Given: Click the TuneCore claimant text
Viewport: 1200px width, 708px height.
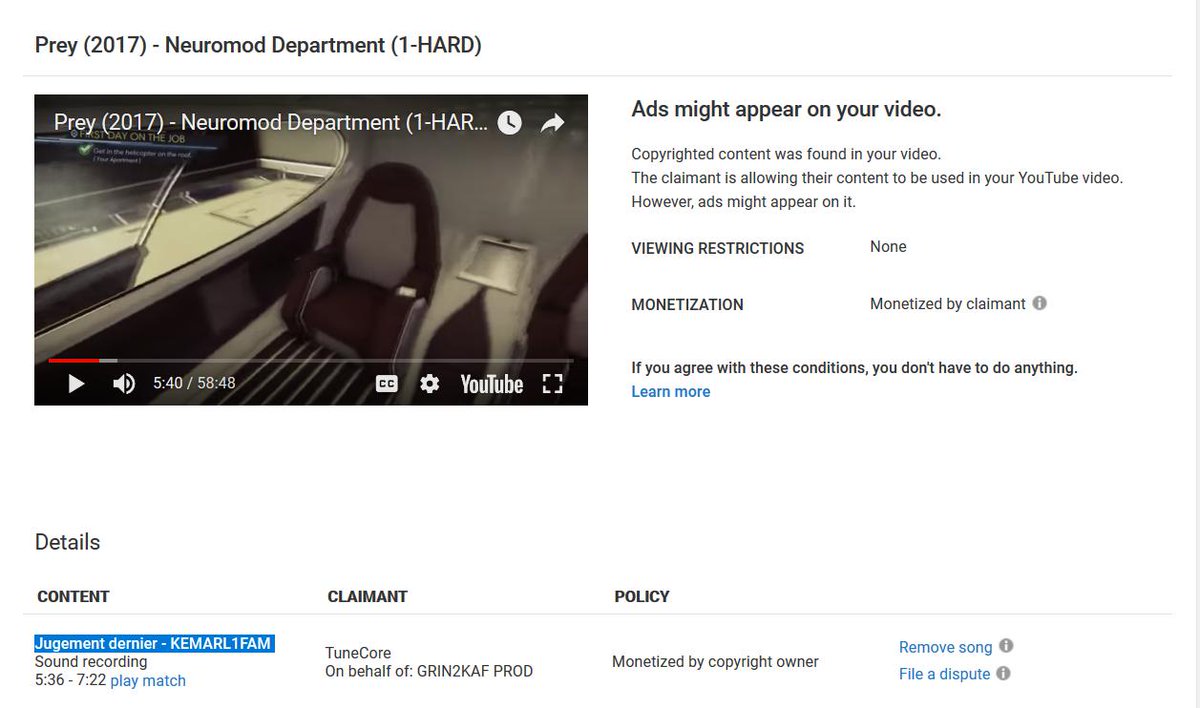Looking at the screenshot, I should (x=358, y=653).
